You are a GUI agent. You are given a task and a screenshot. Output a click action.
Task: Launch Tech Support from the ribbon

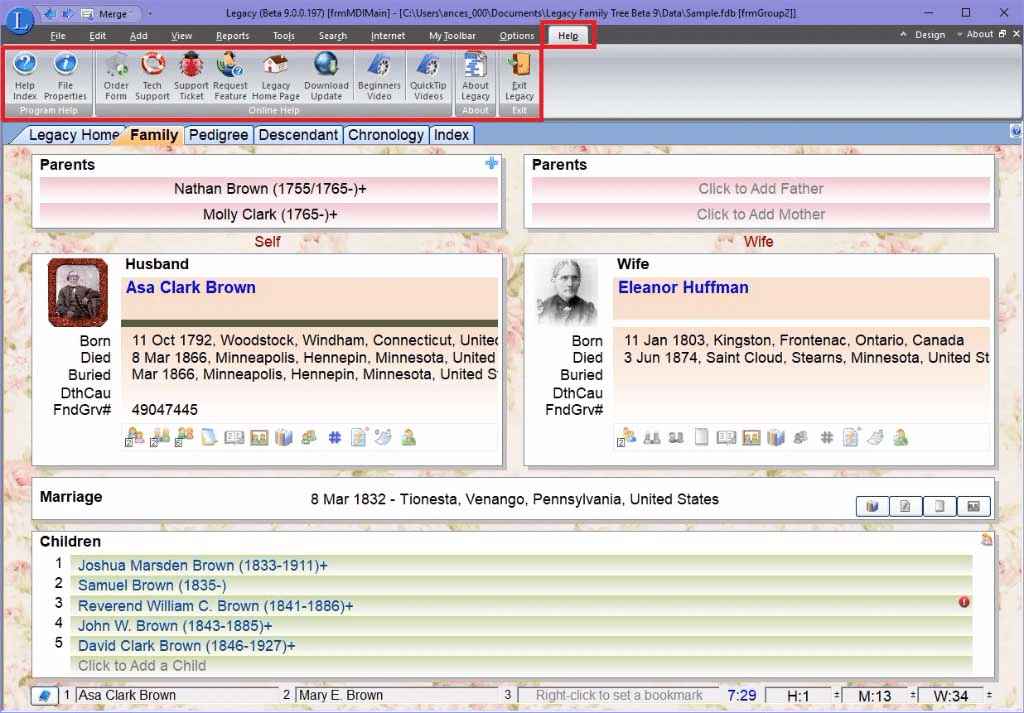pyautogui.click(x=152, y=76)
